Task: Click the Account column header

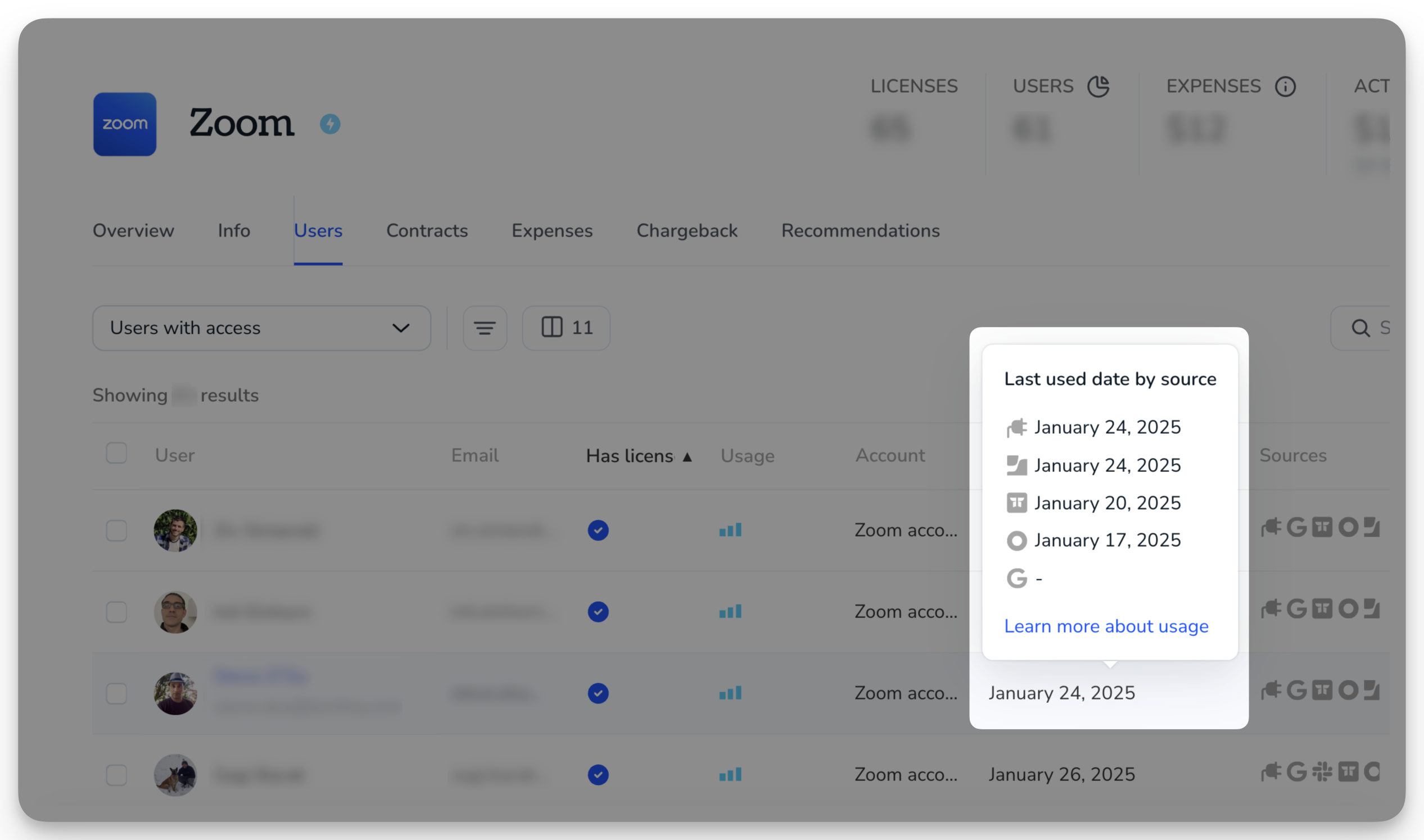Action: point(890,456)
